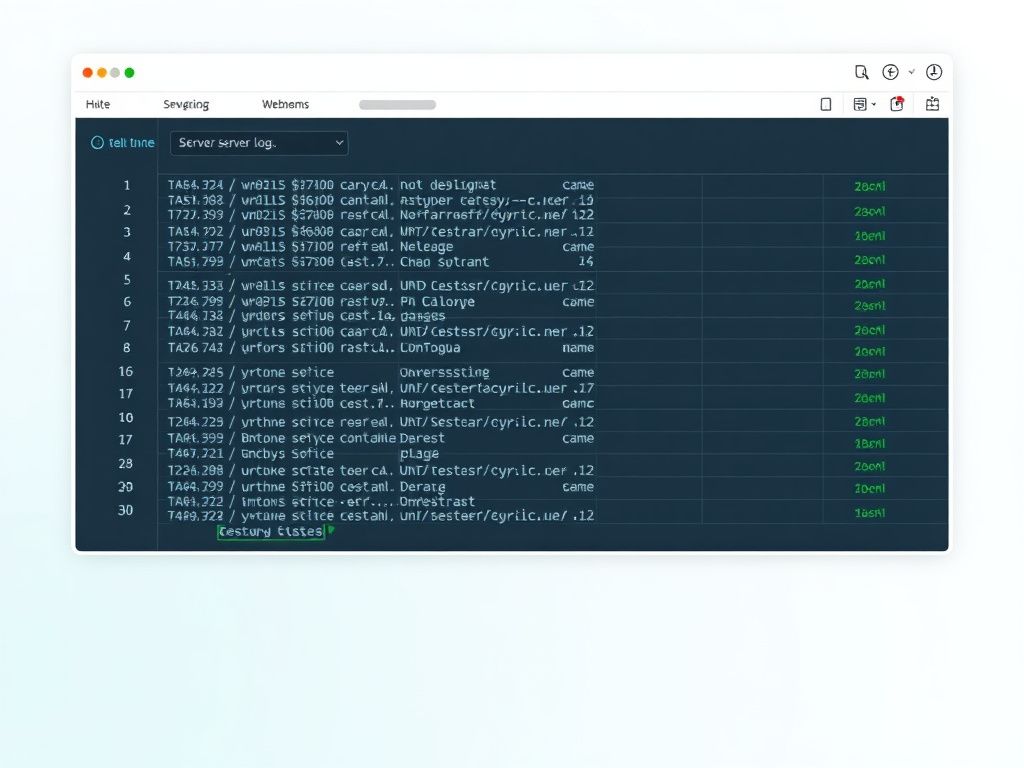The height and width of the screenshot is (768, 1024).
Task: Click green status value on line 1
Action: pos(870,187)
